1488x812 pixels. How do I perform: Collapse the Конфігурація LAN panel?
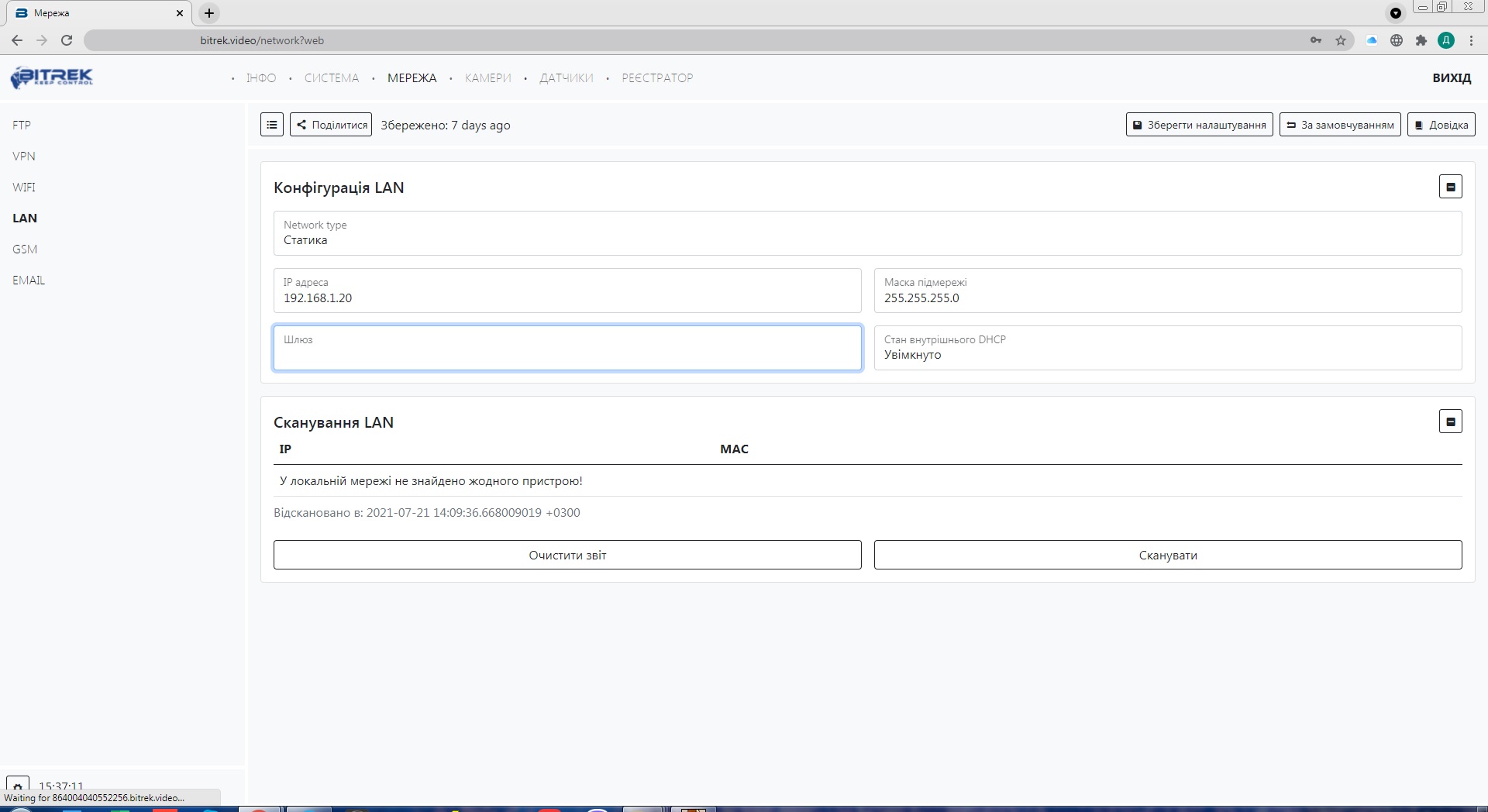(x=1450, y=187)
